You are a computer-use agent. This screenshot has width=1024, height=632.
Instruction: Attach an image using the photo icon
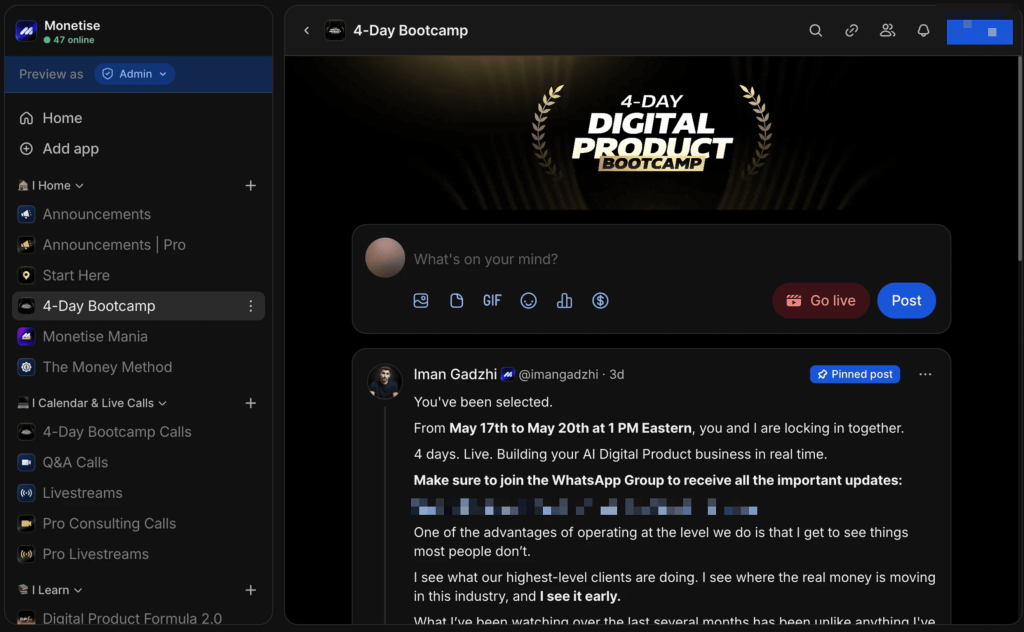pos(421,300)
